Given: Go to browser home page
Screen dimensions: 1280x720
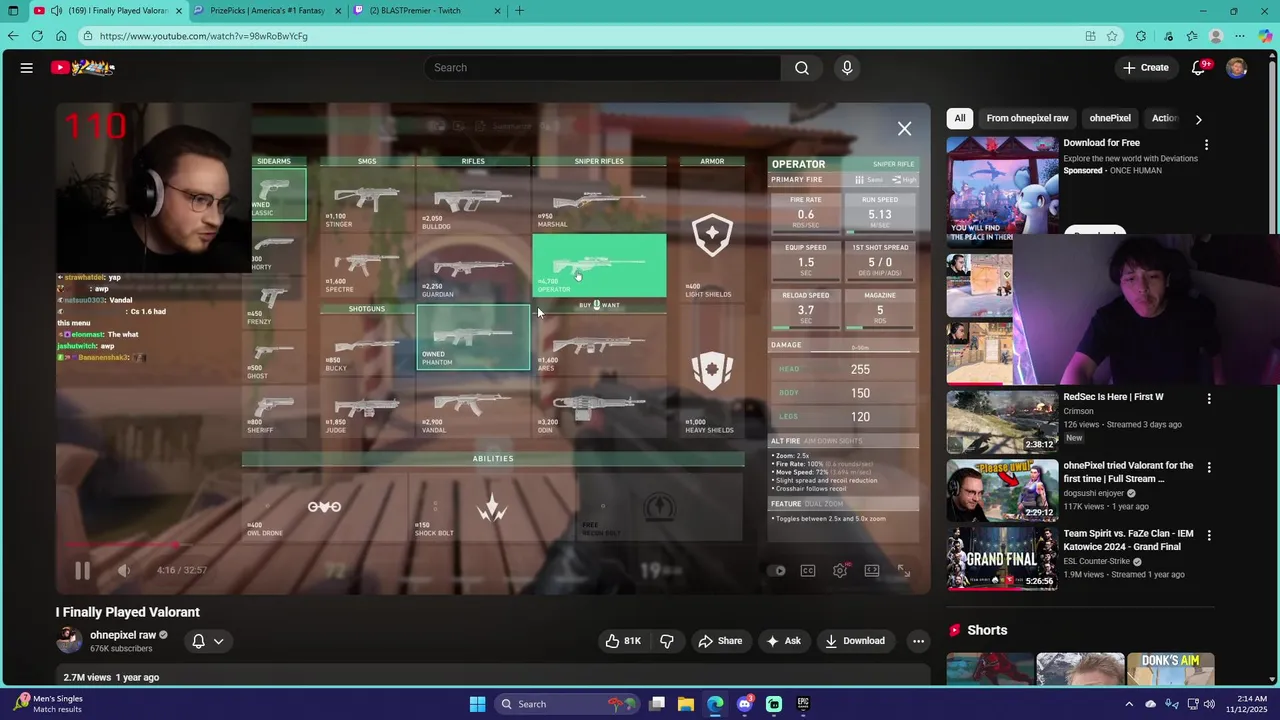Looking at the screenshot, I should click(61, 36).
